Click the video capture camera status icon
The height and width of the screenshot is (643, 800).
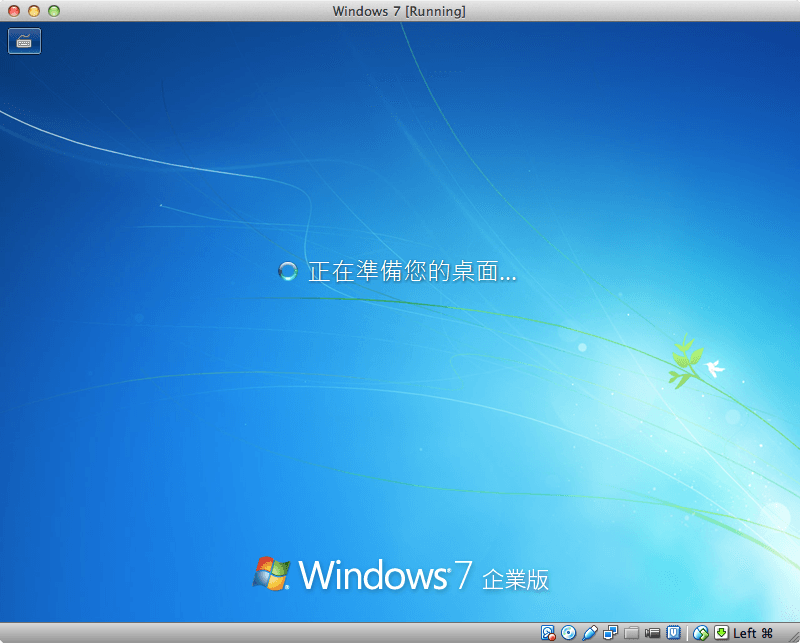pos(651,632)
